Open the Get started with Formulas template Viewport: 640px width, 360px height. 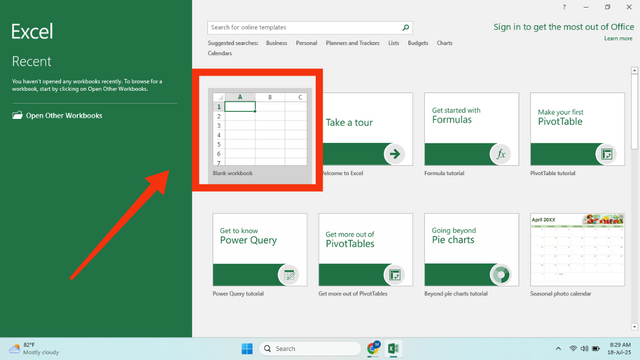pos(471,129)
